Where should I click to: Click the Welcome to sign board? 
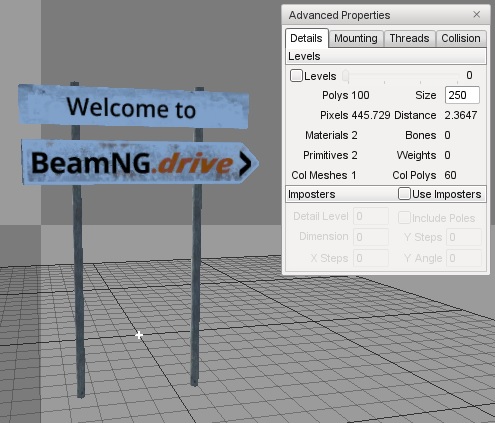pos(133,107)
